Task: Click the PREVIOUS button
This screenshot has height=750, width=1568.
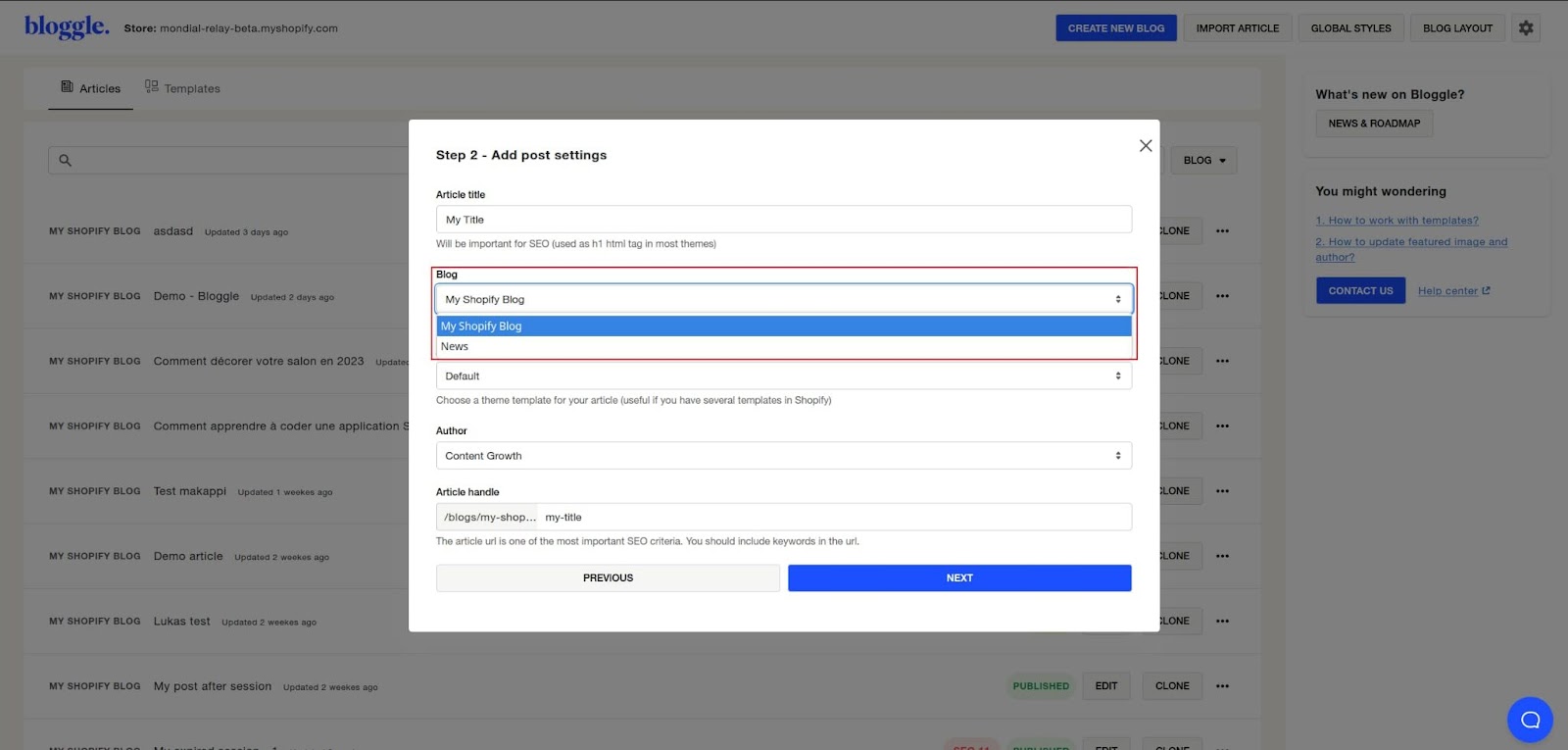Action: click(x=608, y=578)
